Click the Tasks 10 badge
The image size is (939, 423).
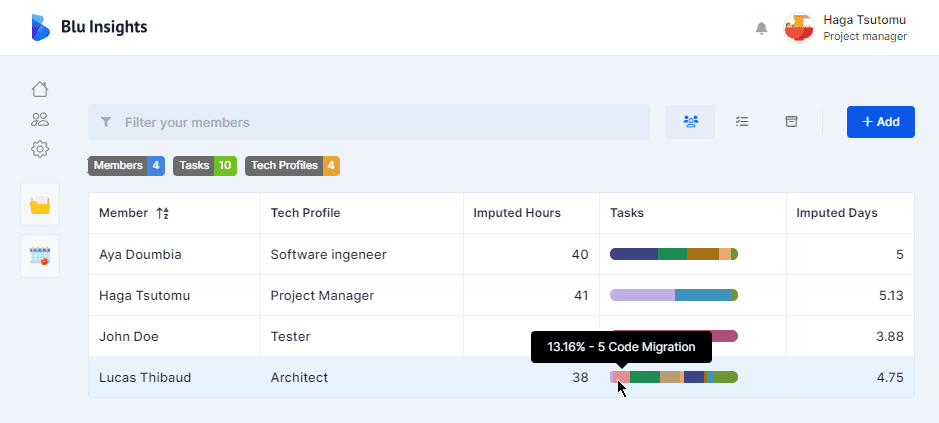click(205, 165)
